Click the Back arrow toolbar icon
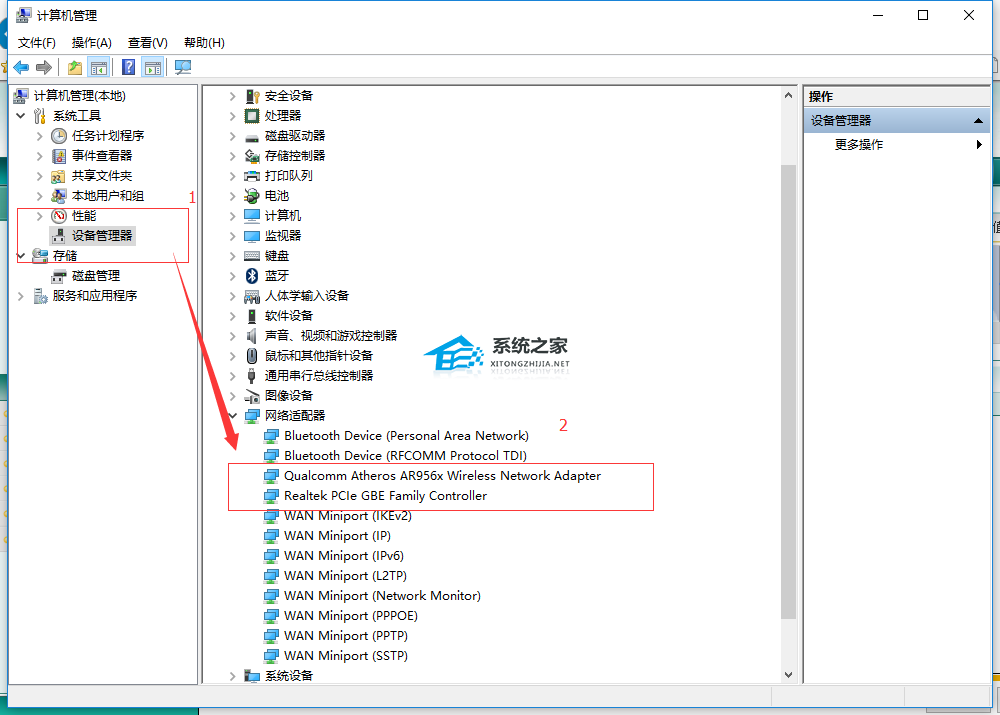1000x715 pixels. click(21, 67)
